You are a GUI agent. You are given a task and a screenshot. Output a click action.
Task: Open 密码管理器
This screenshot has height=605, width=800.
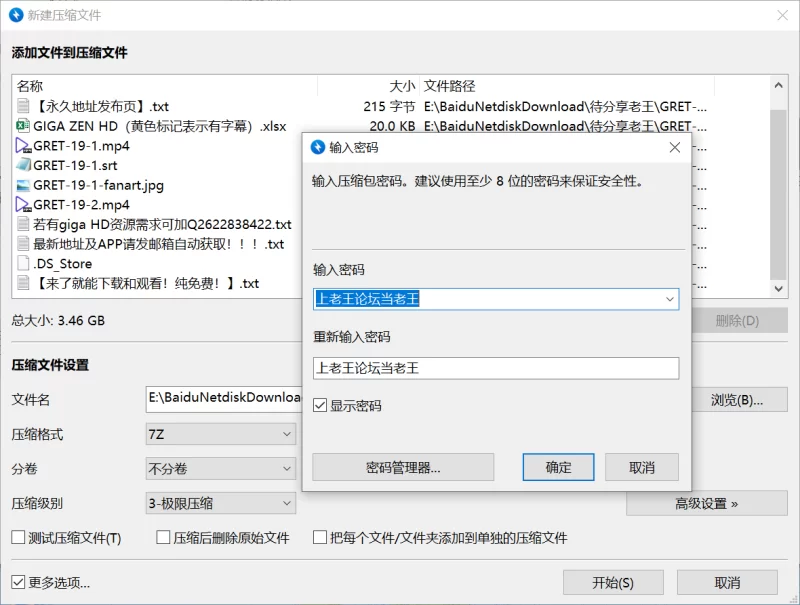click(x=403, y=467)
